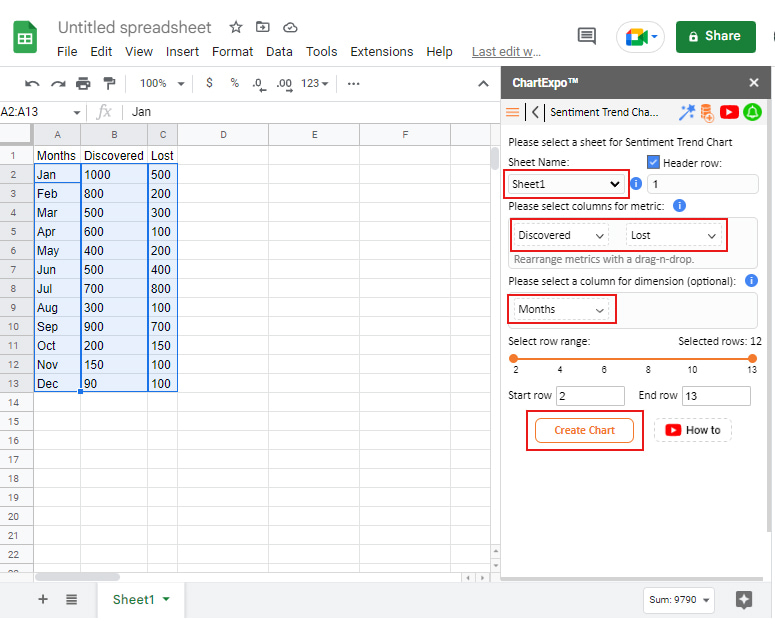This screenshot has height=636, width=775.
Task: View info for dimension column
Action: click(x=751, y=281)
